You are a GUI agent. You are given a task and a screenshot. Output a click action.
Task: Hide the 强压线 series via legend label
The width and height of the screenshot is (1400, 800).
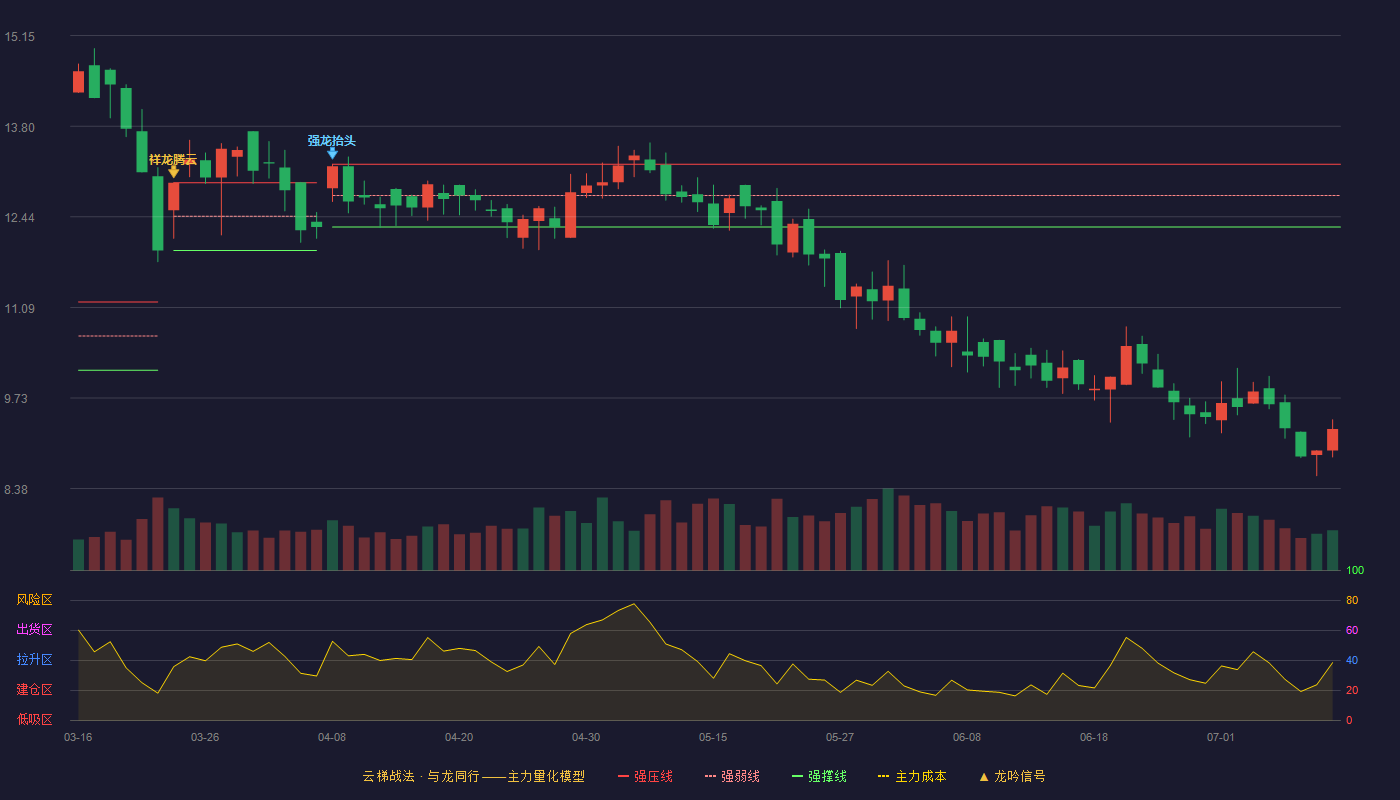[x=653, y=776]
